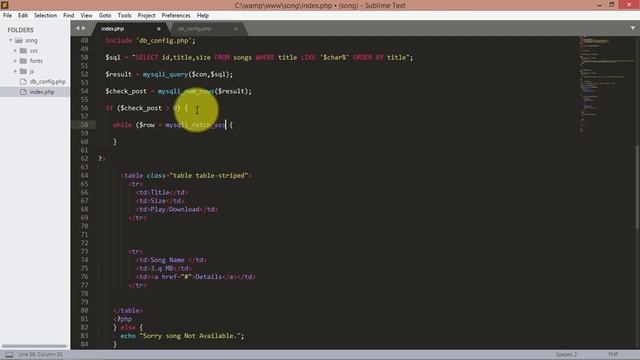Viewport: 640px width, 360px height.
Task: Click the index.php file icon in sidebar
Action: 23,92
